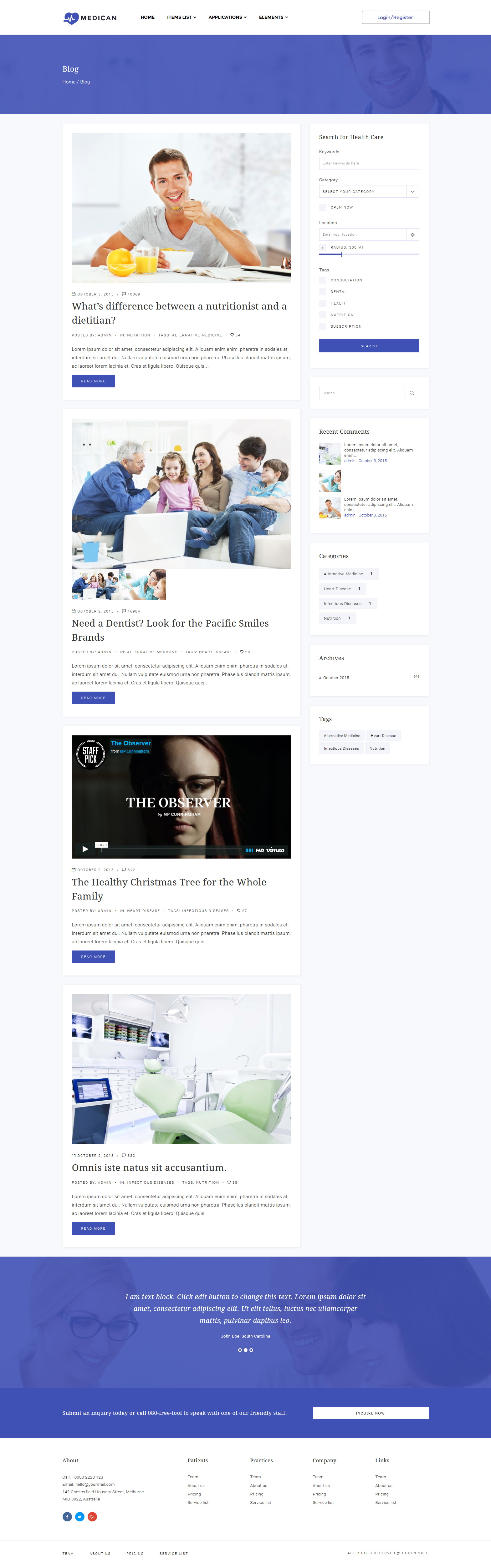Click Read More on nutritionist post
The width and height of the screenshot is (491, 1568).
coord(93,381)
